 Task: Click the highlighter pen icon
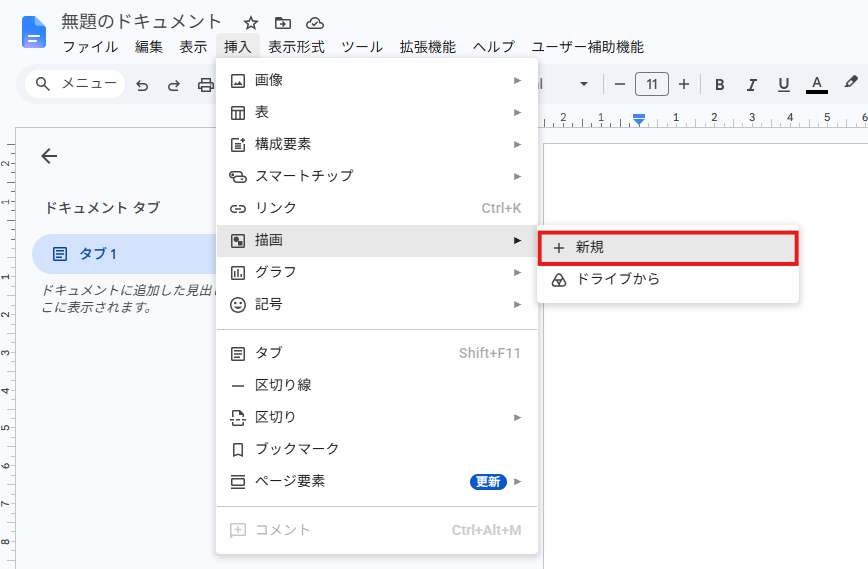[x=851, y=83]
